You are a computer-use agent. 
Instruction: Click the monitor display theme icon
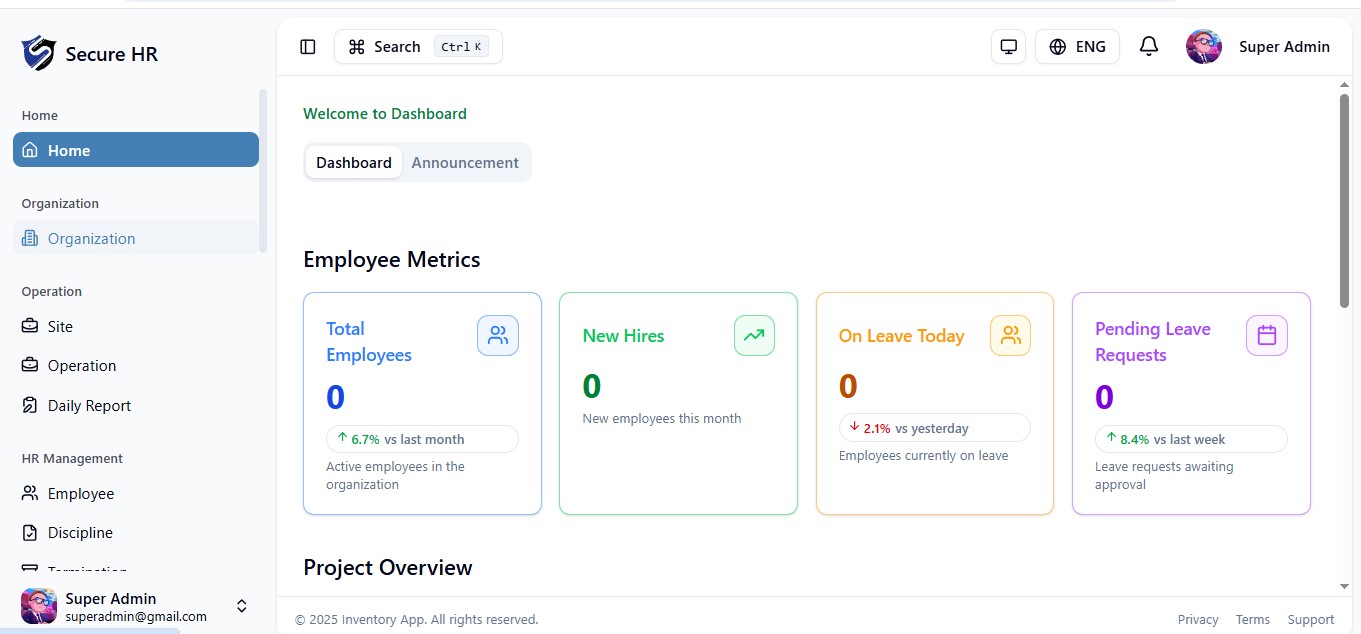pyautogui.click(x=1008, y=47)
